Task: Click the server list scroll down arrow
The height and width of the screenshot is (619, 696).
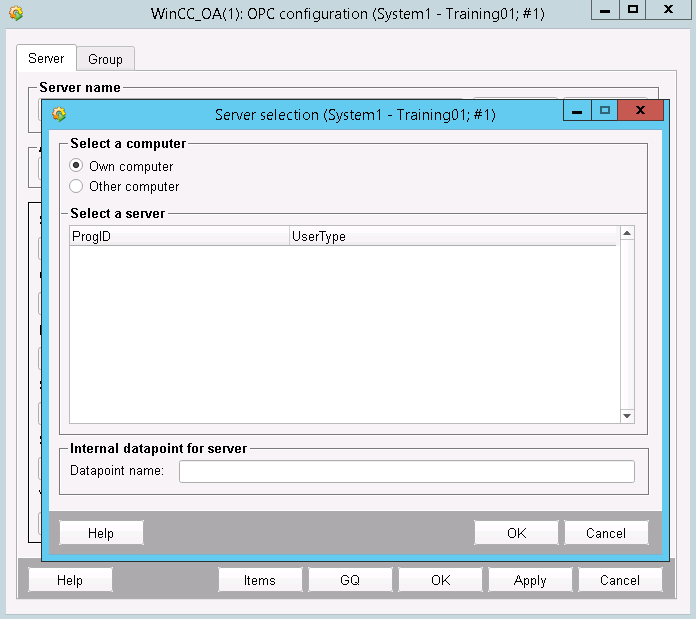Action: click(627, 415)
